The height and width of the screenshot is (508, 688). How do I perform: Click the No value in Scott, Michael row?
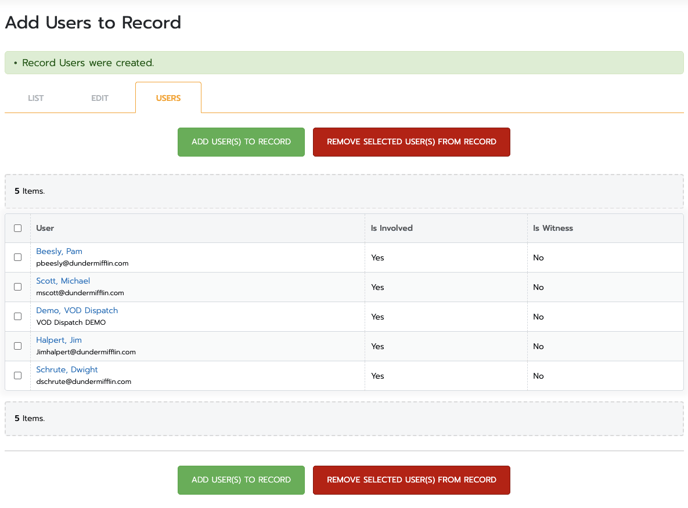(538, 287)
